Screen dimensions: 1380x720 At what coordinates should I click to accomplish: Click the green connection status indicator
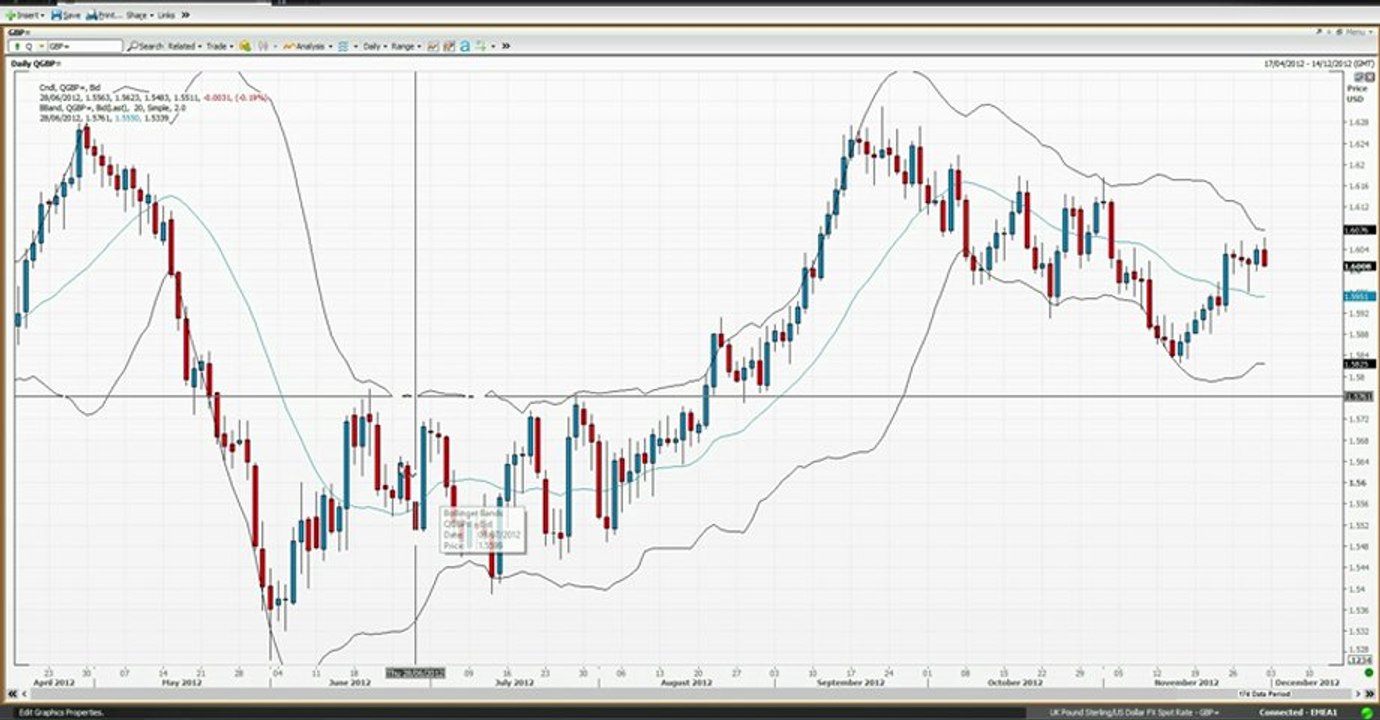(x=1367, y=712)
